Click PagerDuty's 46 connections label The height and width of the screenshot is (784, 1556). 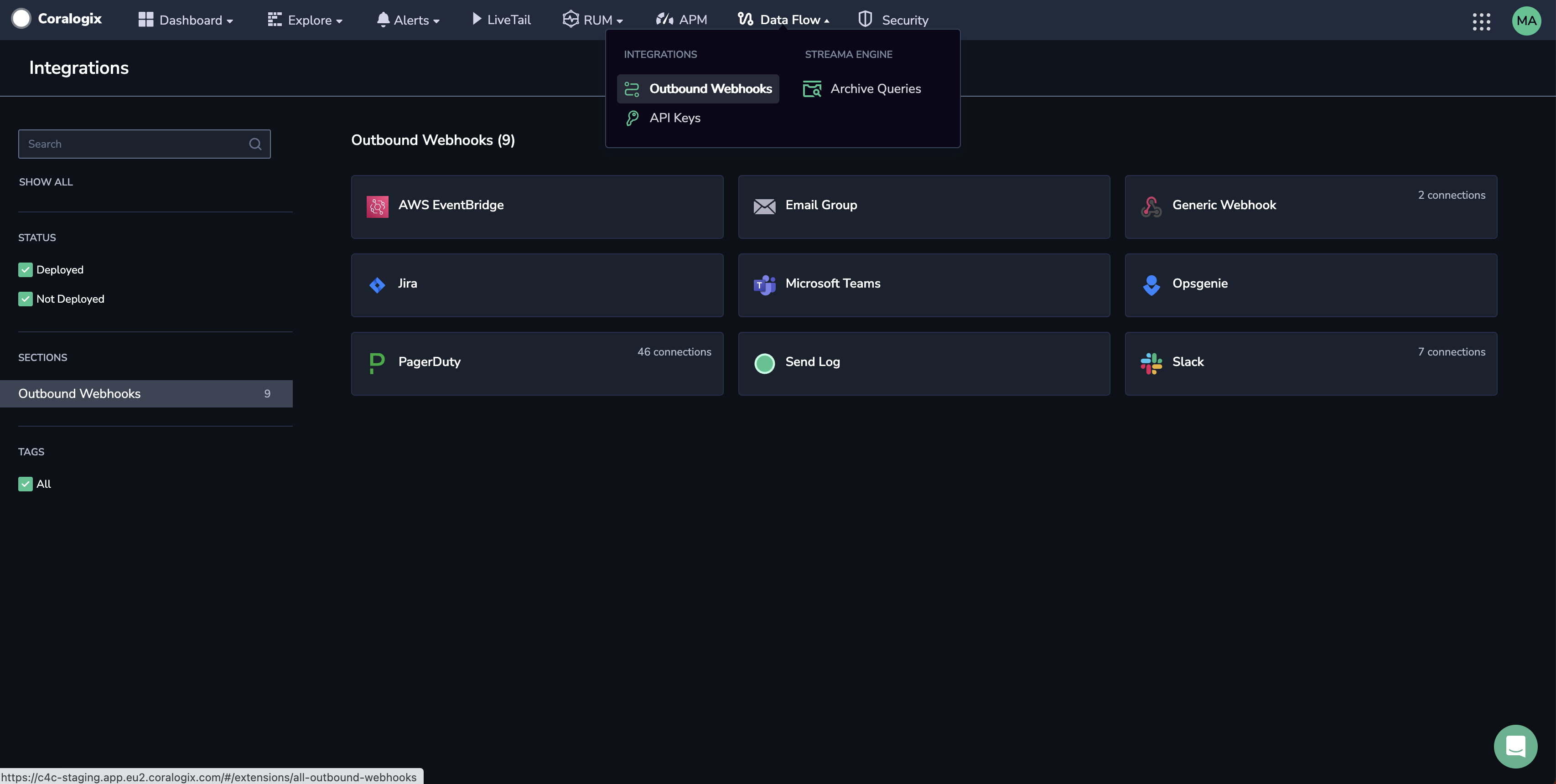(674, 352)
